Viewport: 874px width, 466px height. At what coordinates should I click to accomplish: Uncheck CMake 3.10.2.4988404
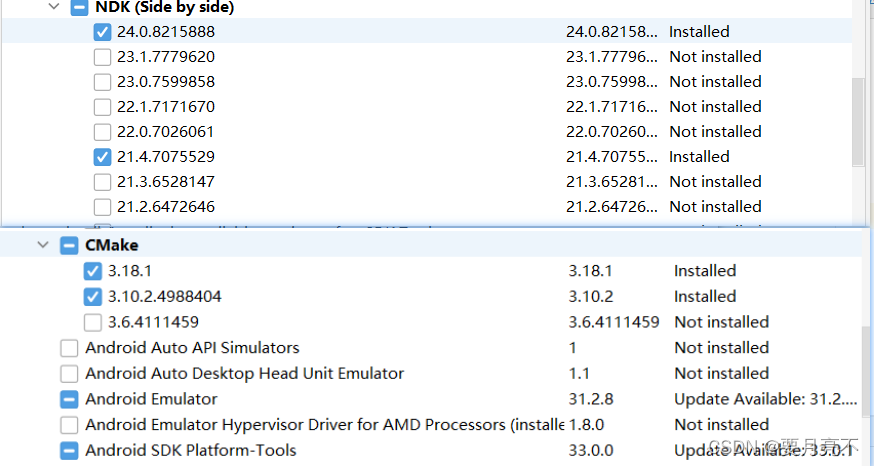[x=93, y=297]
